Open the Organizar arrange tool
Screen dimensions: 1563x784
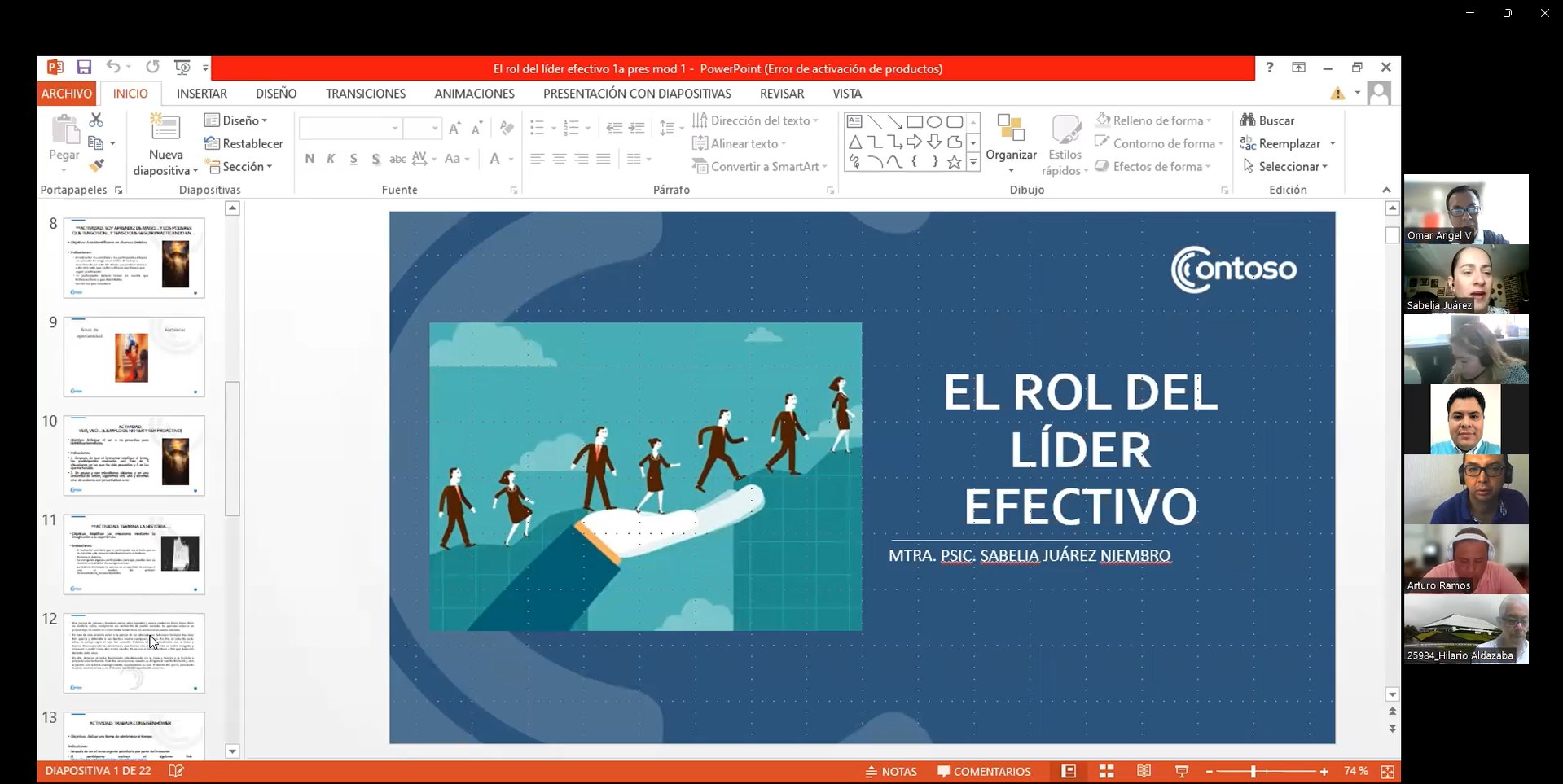pyautogui.click(x=1011, y=142)
